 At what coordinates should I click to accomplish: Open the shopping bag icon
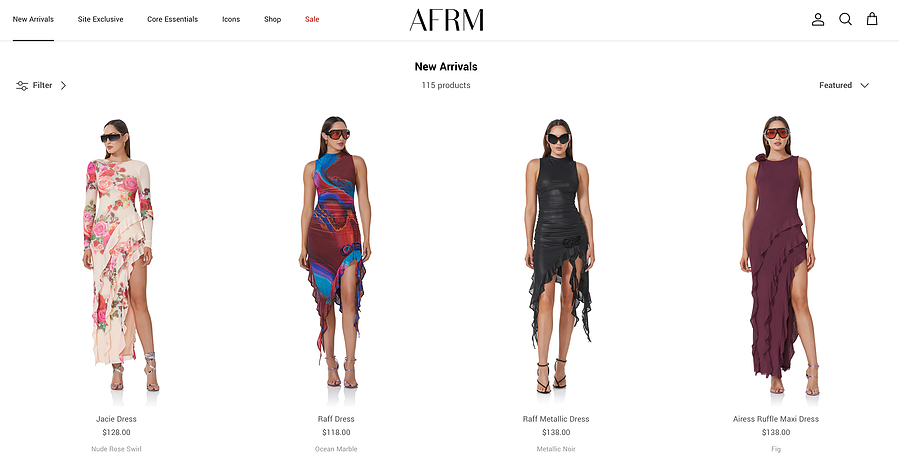pyautogui.click(x=872, y=19)
